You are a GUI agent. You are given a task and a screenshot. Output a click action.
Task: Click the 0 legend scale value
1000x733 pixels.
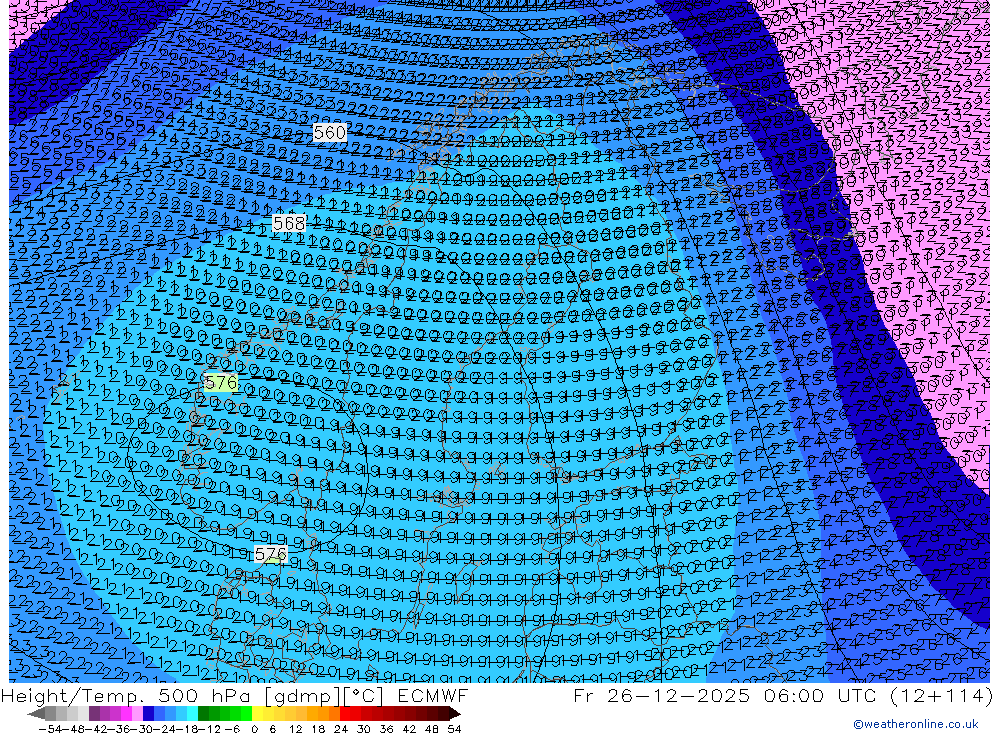(x=254, y=729)
